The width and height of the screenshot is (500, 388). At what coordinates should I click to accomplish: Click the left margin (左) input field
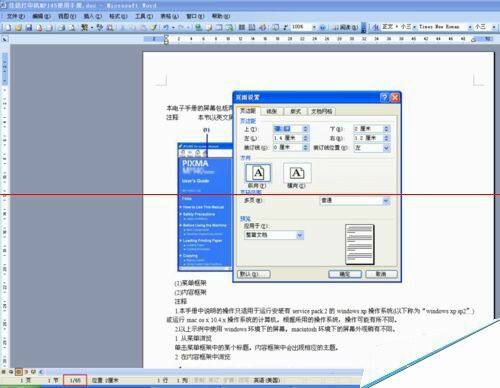(x=288, y=138)
